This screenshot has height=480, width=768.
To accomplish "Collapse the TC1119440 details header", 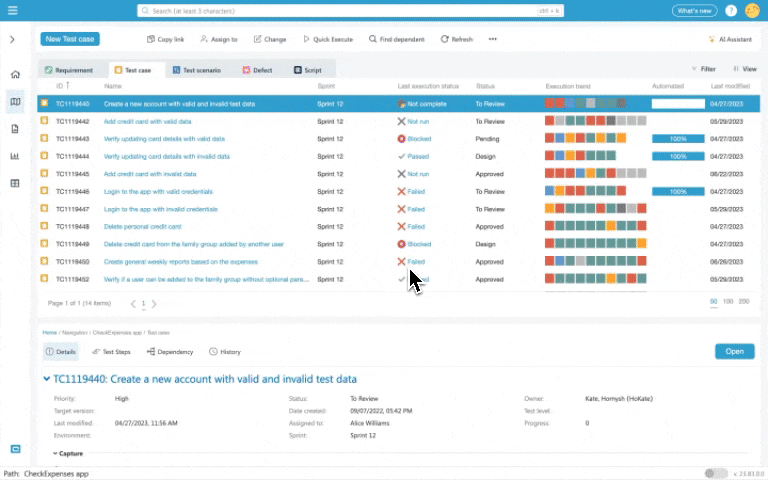I will [46, 380].
